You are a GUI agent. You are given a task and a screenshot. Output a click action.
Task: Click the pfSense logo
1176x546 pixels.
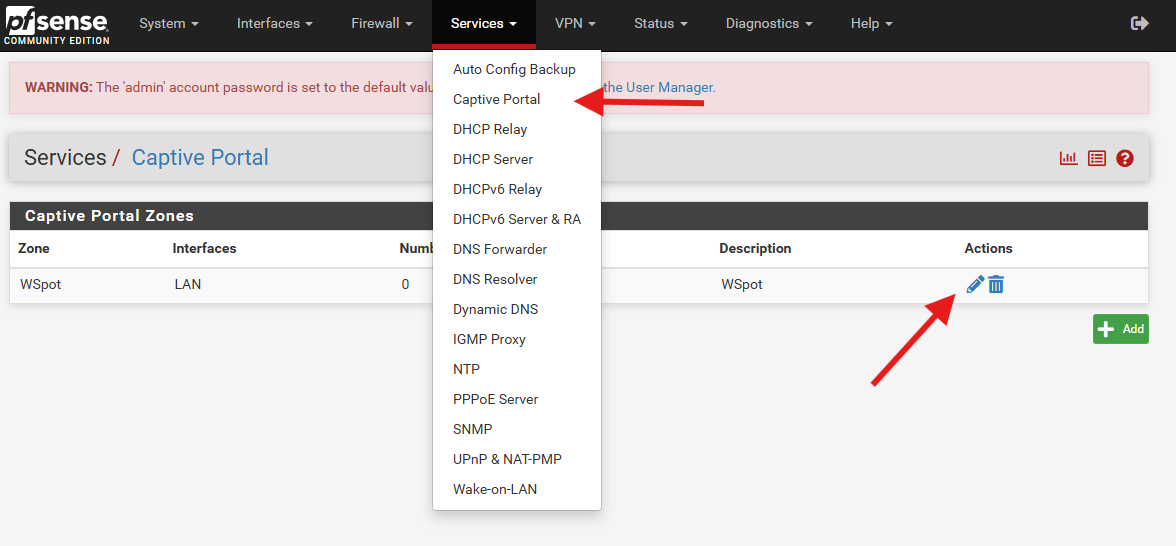point(55,24)
